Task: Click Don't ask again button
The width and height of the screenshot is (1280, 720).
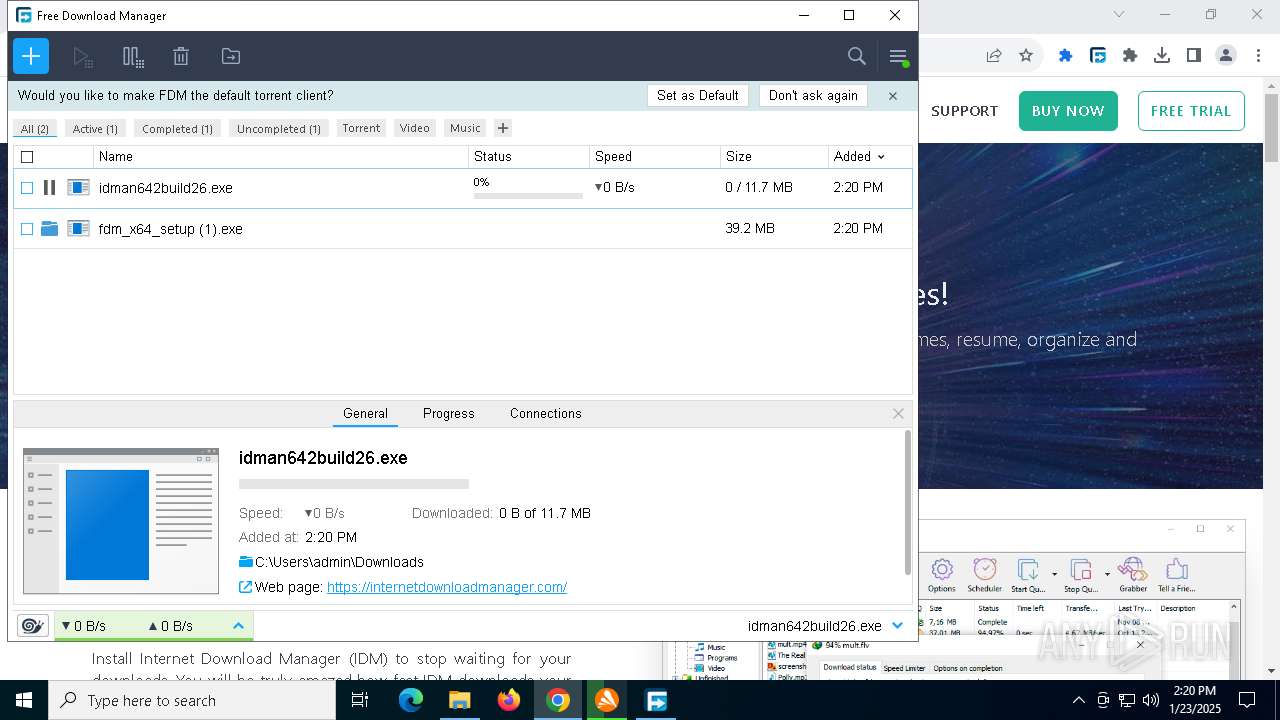Action: tap(813, 96)
